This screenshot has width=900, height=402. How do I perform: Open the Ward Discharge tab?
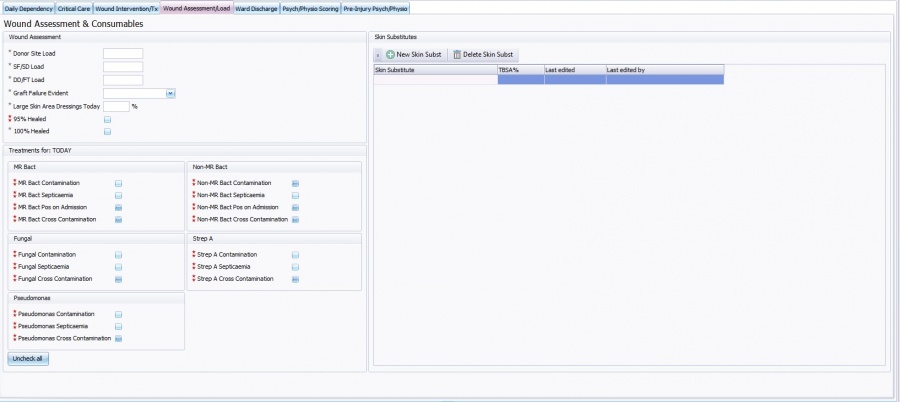[x=256, y=7]
